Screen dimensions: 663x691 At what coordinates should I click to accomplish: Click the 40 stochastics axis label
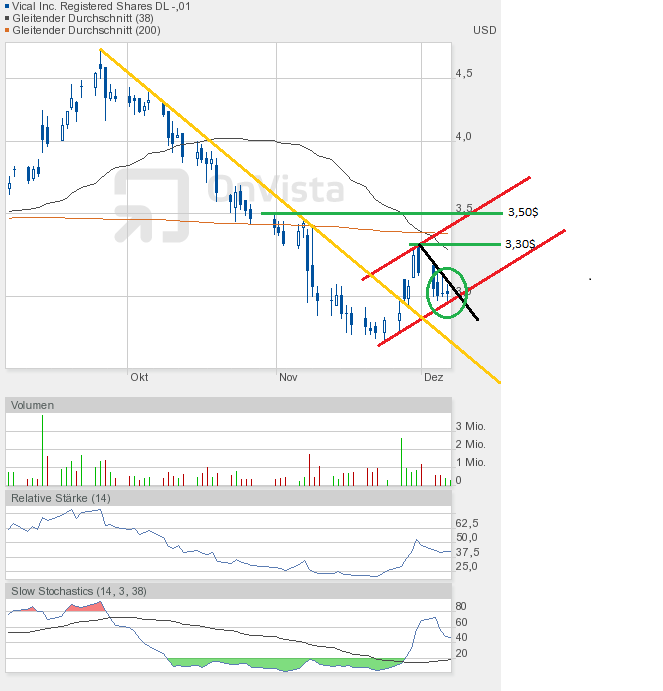click(461, 637)
